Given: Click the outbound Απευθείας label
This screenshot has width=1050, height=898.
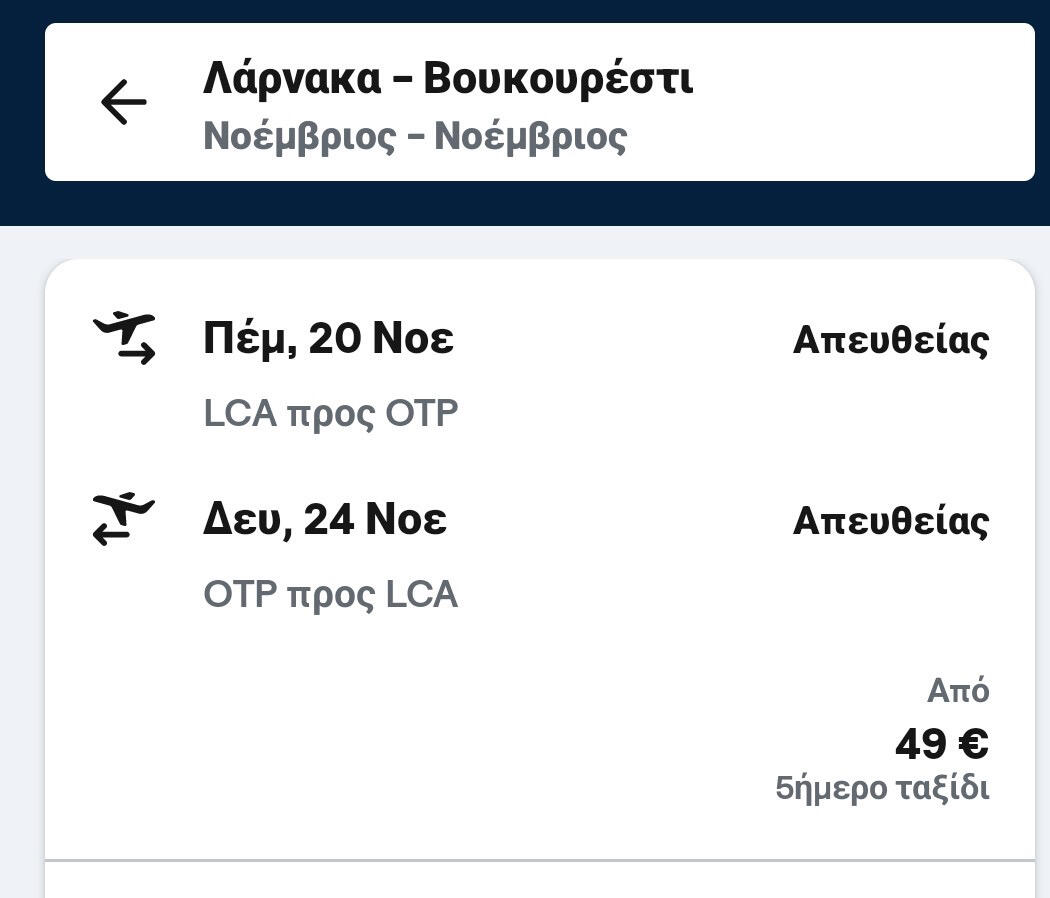Looking at the screenshot, I should coord(890,340).
